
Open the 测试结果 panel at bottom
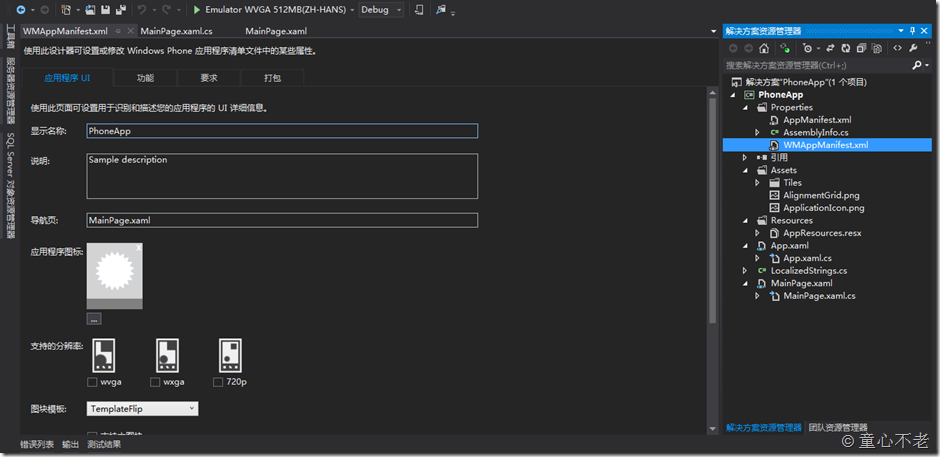pos(104,444)
